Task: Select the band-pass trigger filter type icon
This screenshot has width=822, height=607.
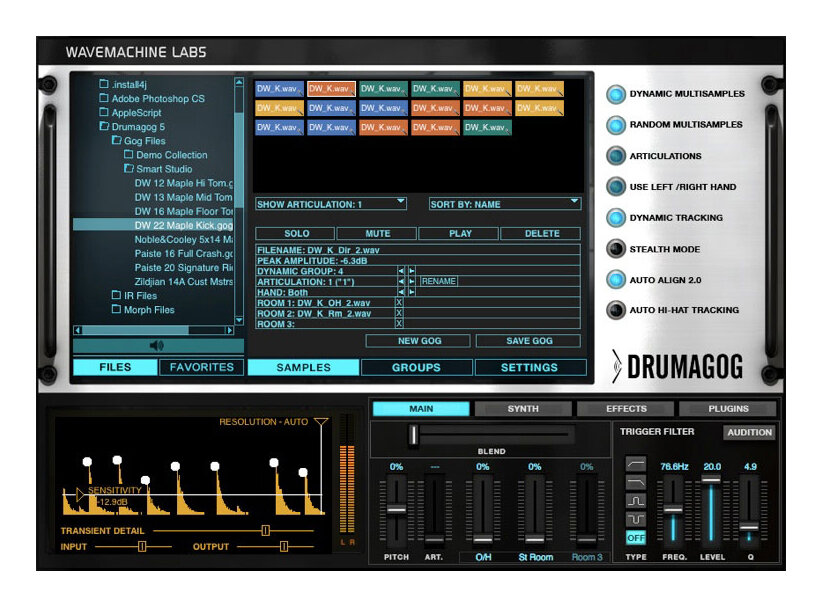Action: (x=636, y=501)
